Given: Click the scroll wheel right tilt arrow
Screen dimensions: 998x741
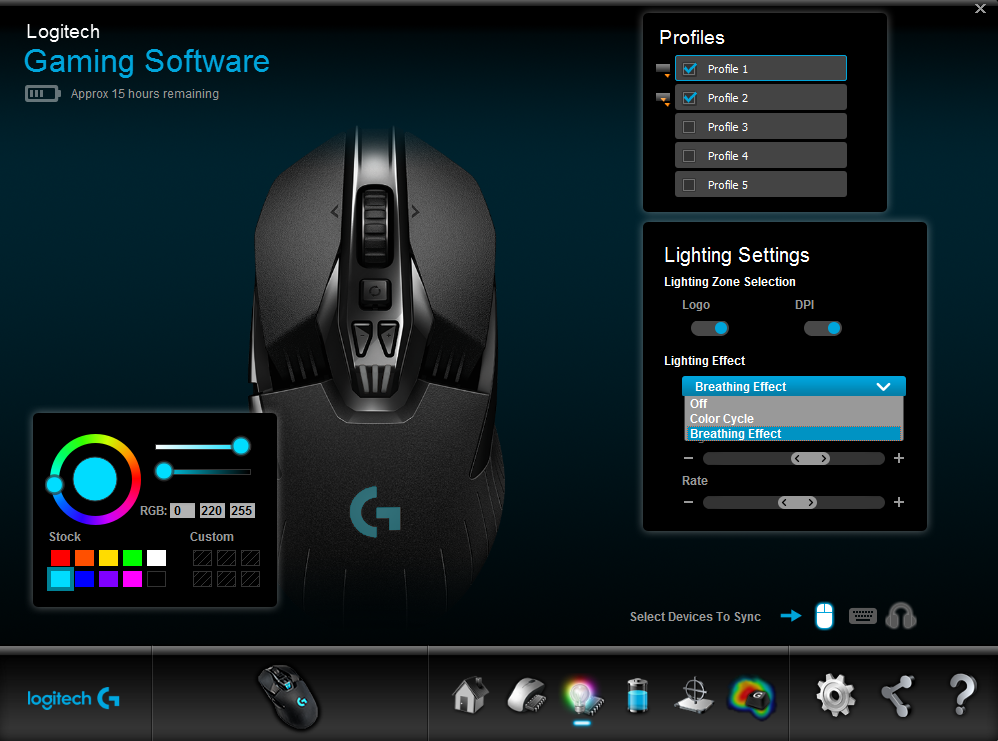Looking at the screenshot, I should (415, 211).
